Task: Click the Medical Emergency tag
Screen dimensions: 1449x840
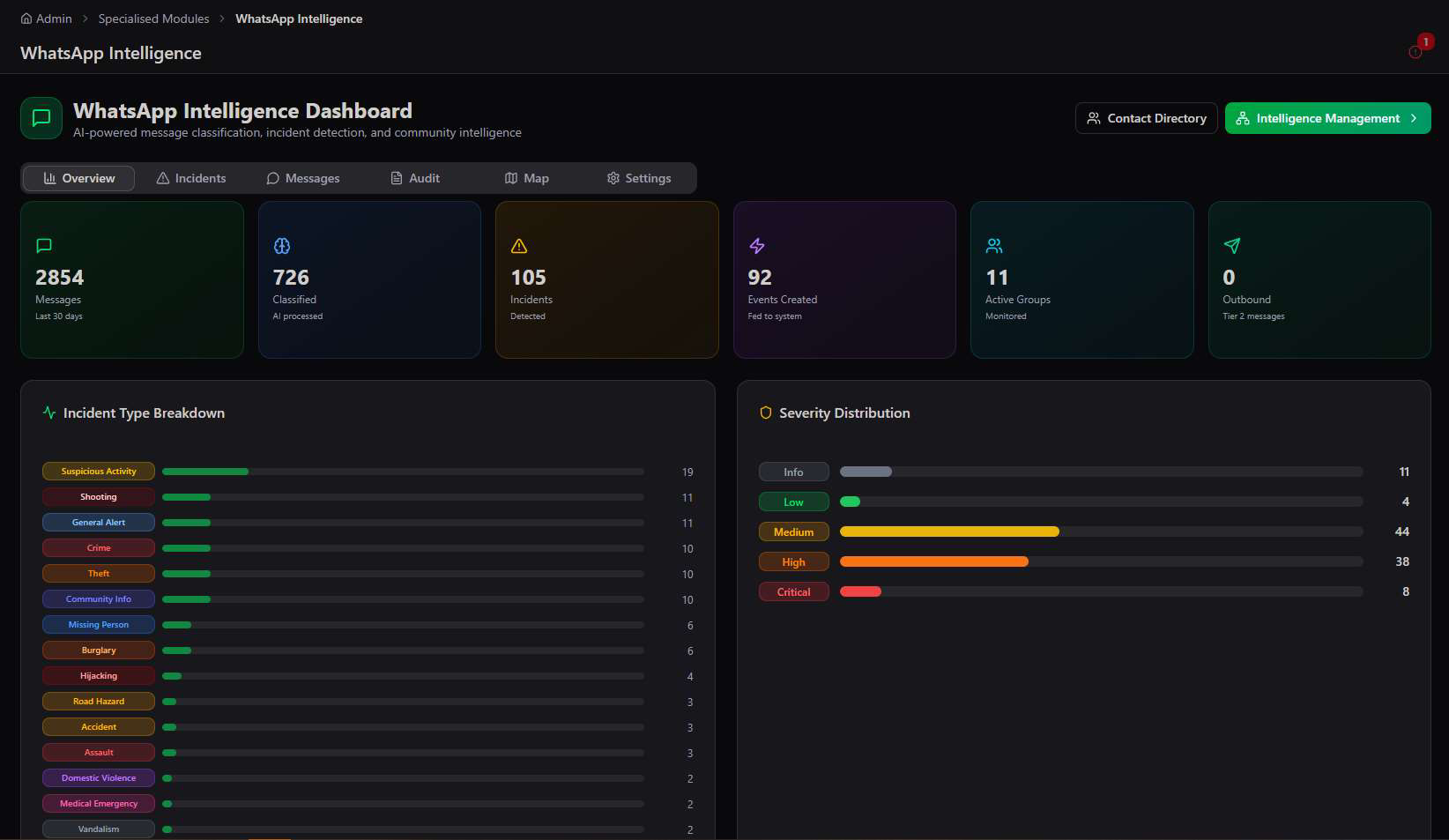Action: click(99, 804)
